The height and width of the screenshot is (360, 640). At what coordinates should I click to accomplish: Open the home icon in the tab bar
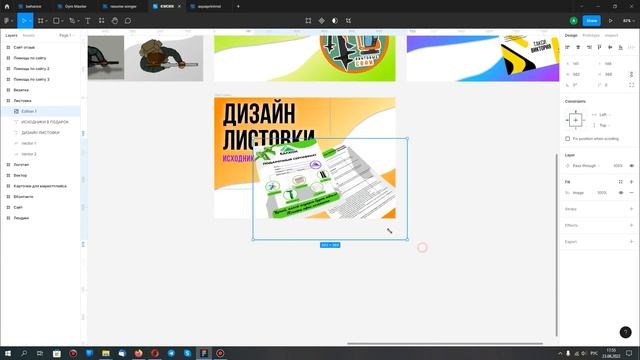coord(7,7)
